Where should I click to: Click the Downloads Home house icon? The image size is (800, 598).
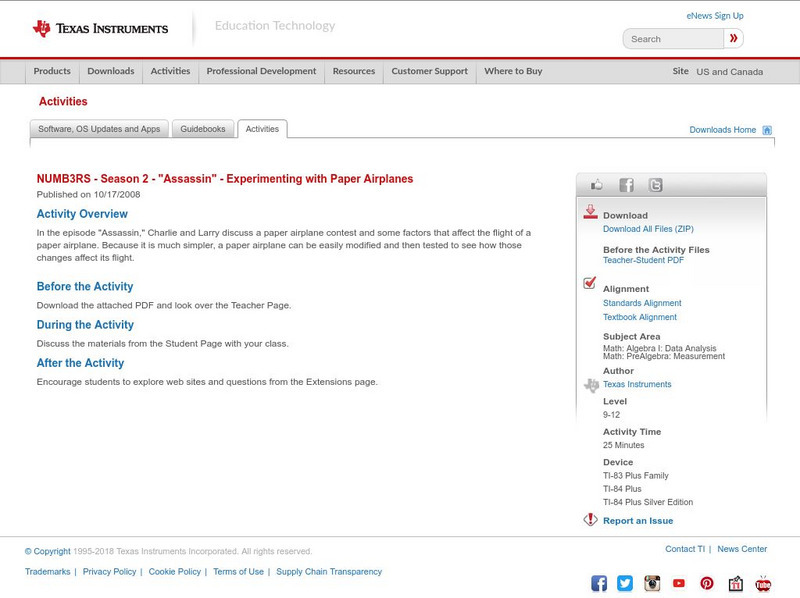point(767,130)
